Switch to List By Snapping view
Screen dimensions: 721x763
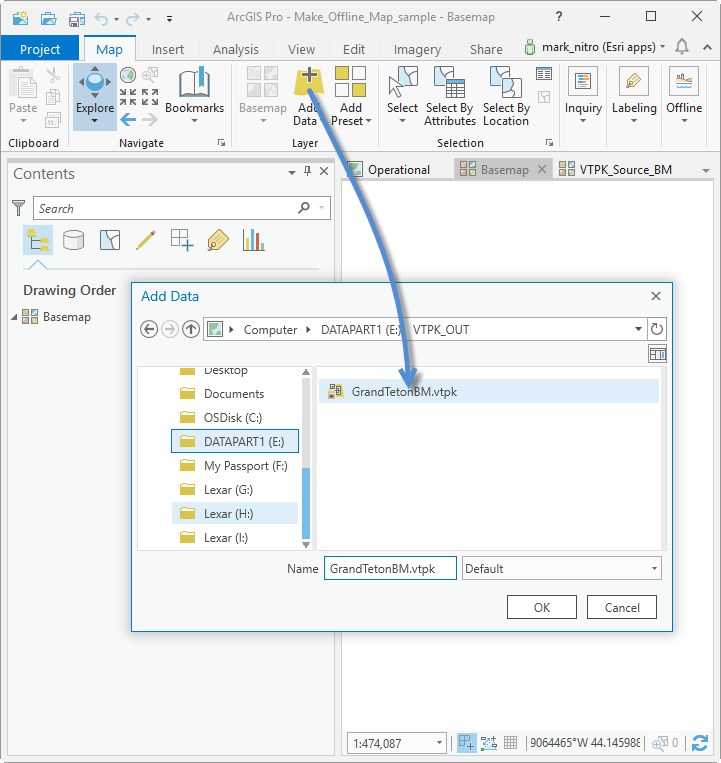182,240
